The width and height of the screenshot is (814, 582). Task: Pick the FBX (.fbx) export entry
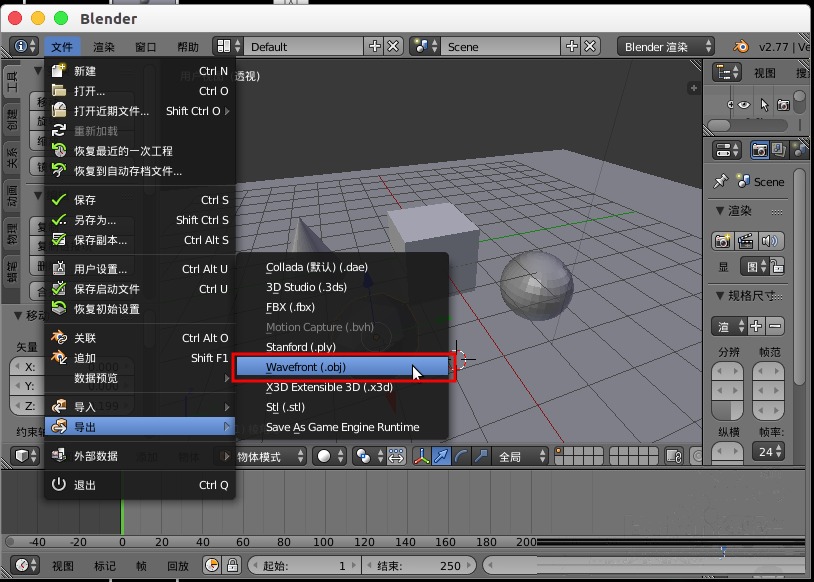point(342,307)
